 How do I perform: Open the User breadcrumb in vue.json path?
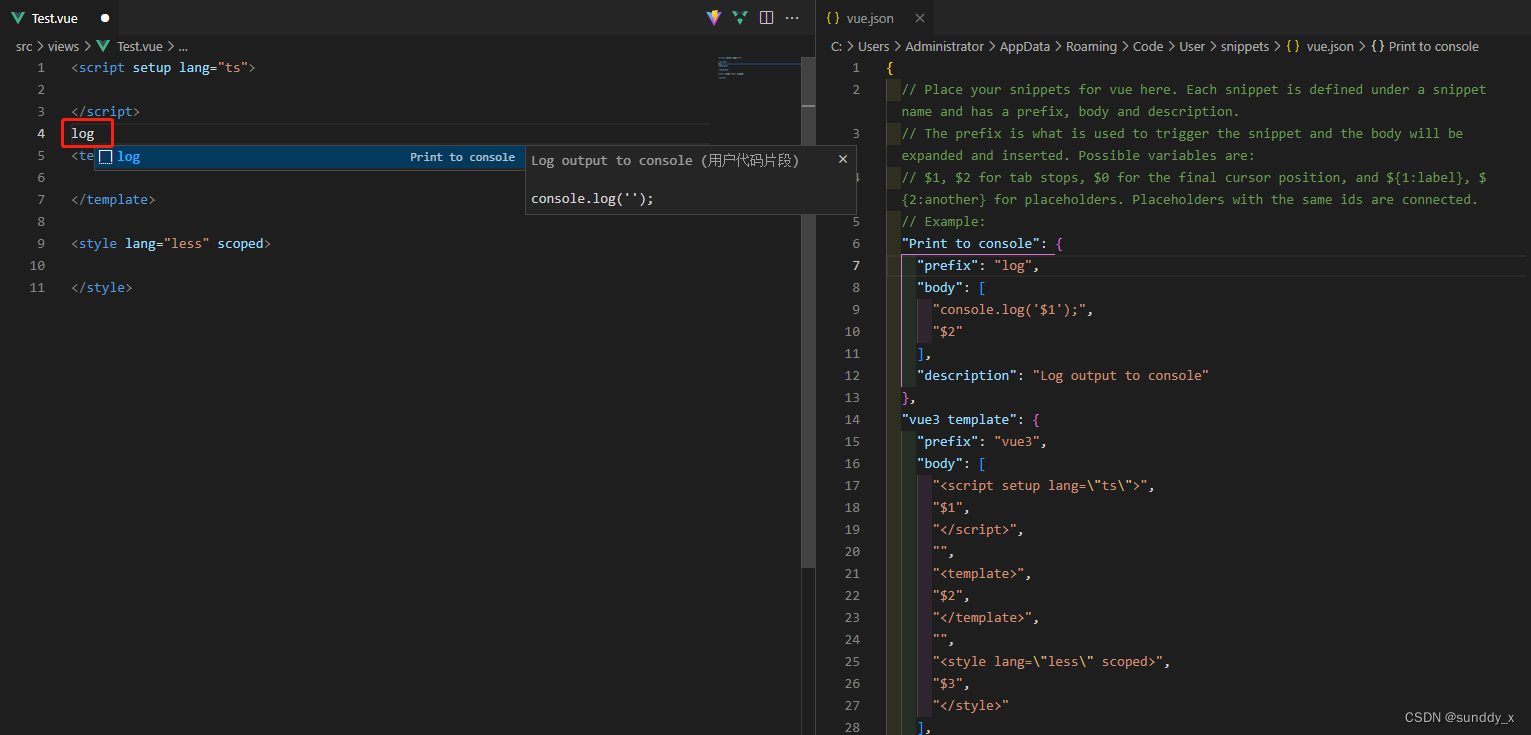click(x=1192, y=46)
